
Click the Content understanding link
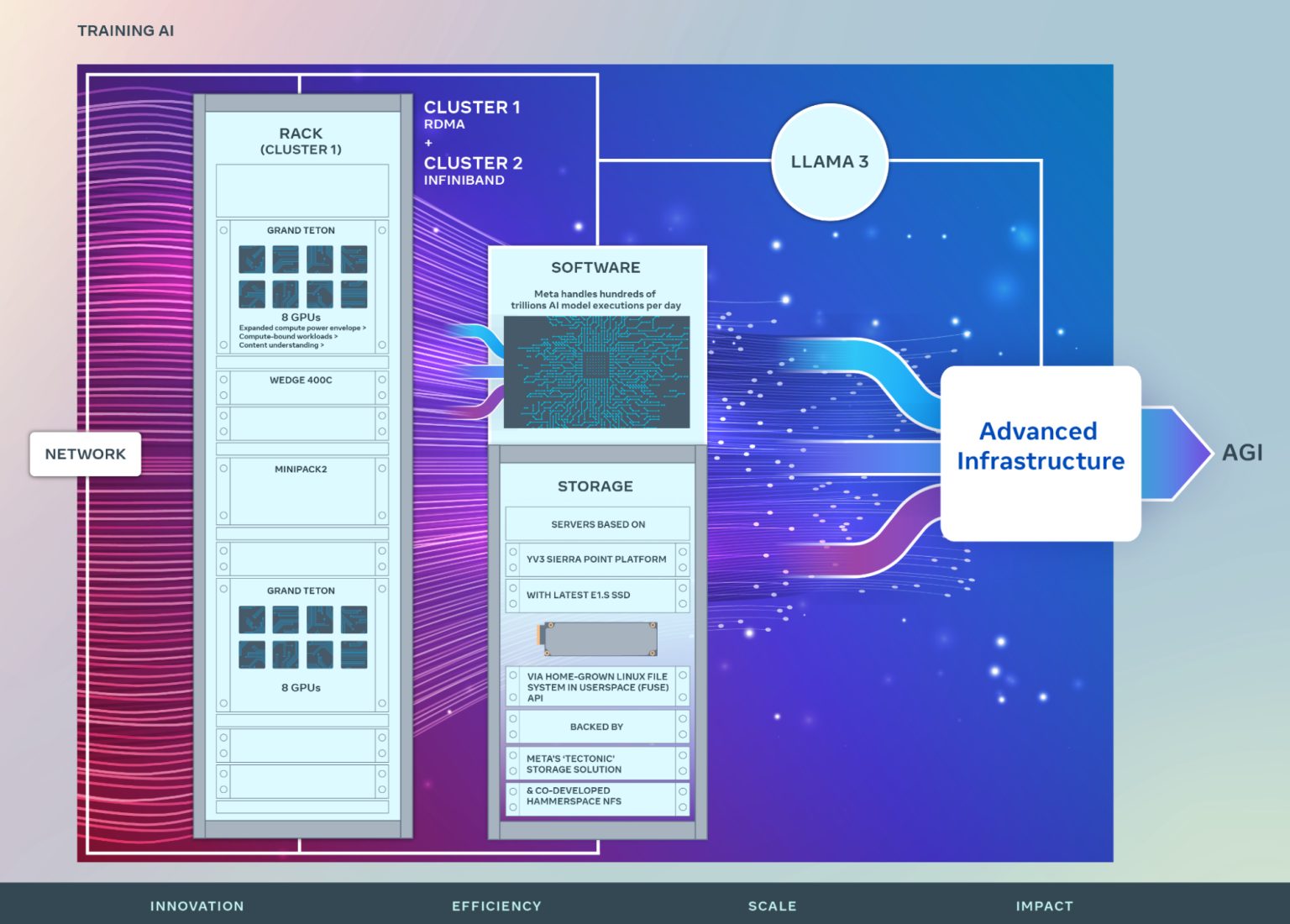pos(281,345)
